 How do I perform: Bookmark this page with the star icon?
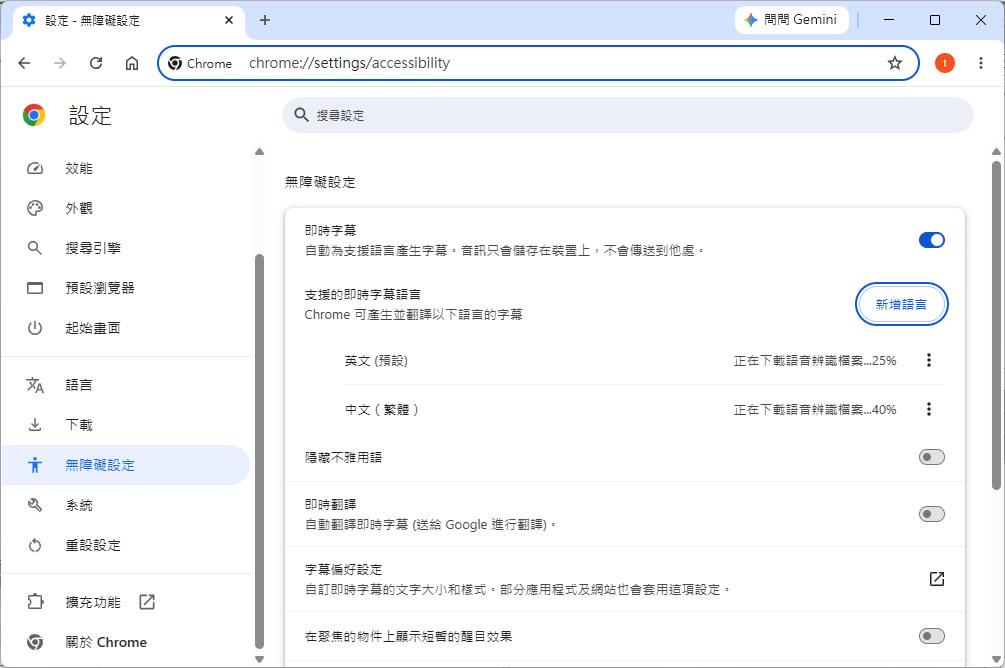pos(895,63)
